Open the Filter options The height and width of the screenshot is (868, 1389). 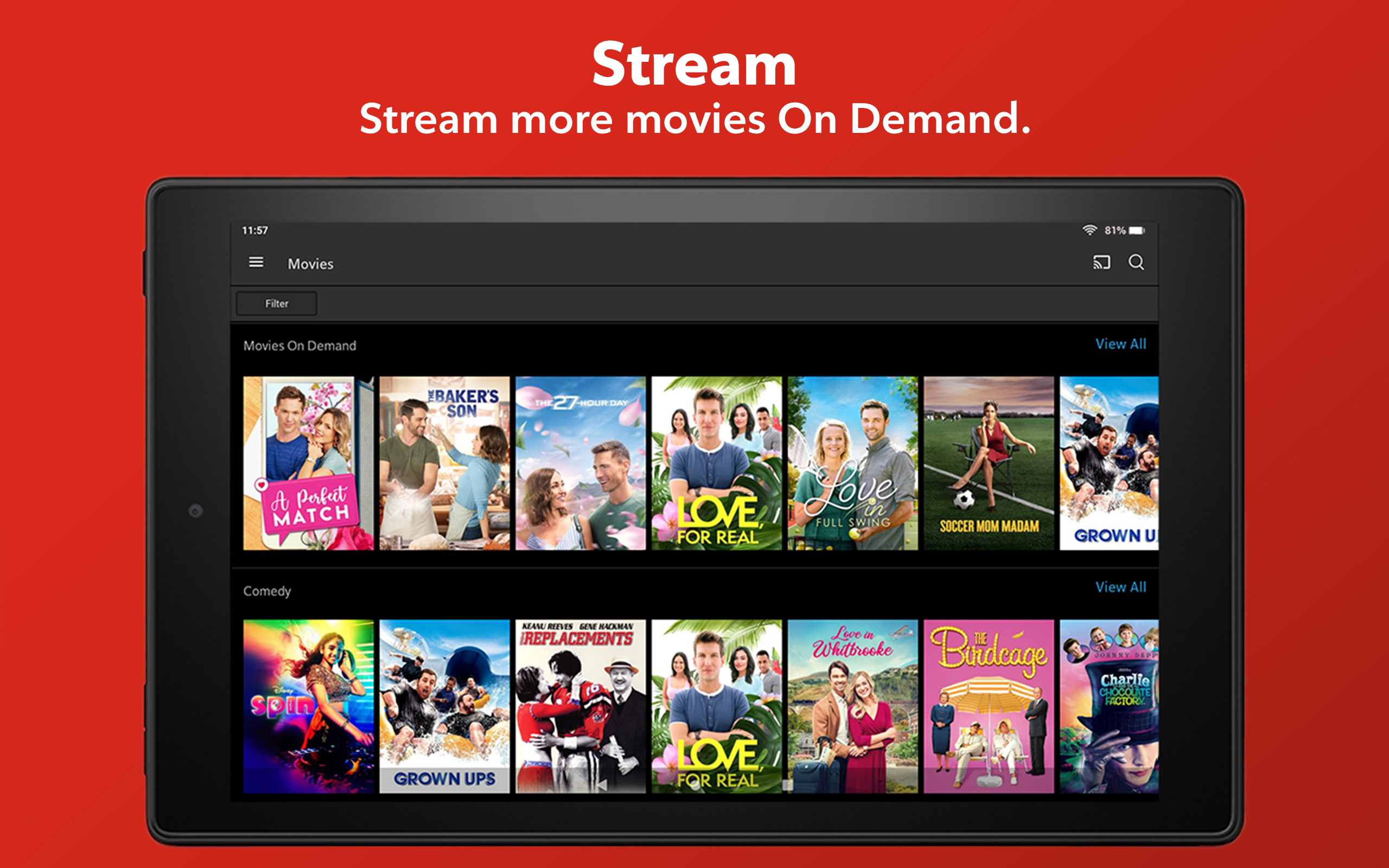point(276,303)
